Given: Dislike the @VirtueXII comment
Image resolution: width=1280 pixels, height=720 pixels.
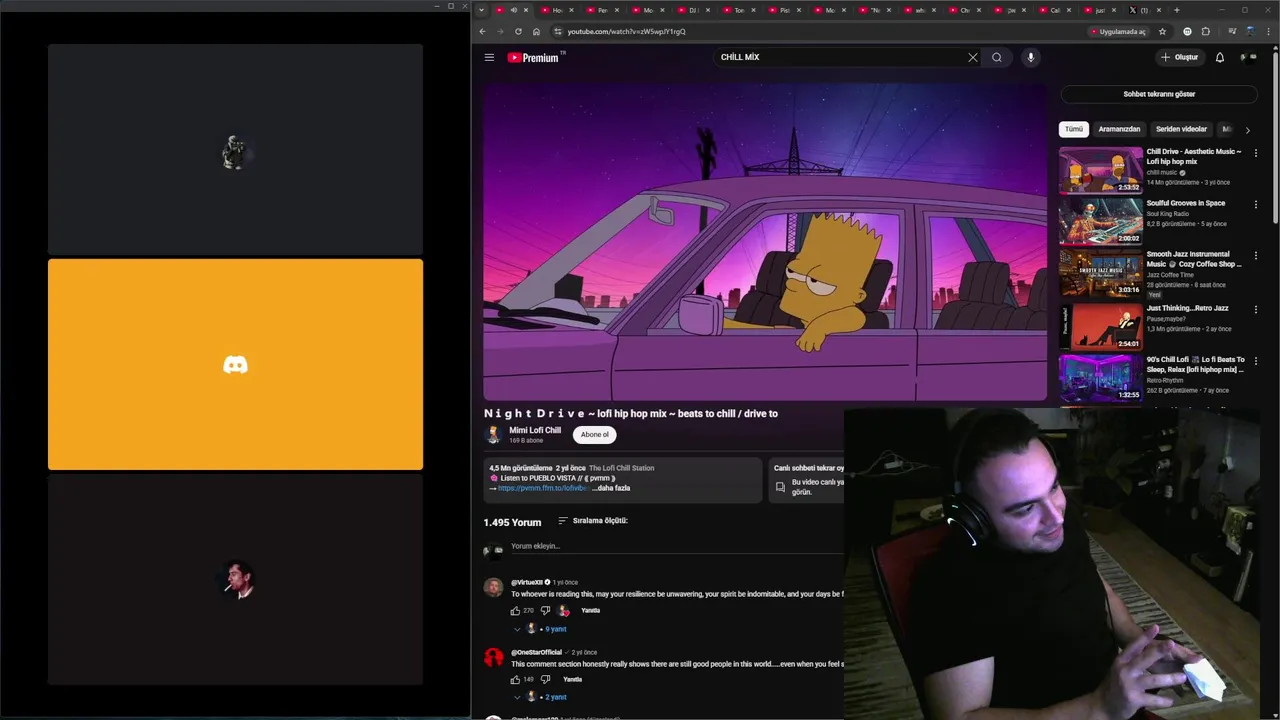Looking at the screenshot, I should tap(545, 610).
